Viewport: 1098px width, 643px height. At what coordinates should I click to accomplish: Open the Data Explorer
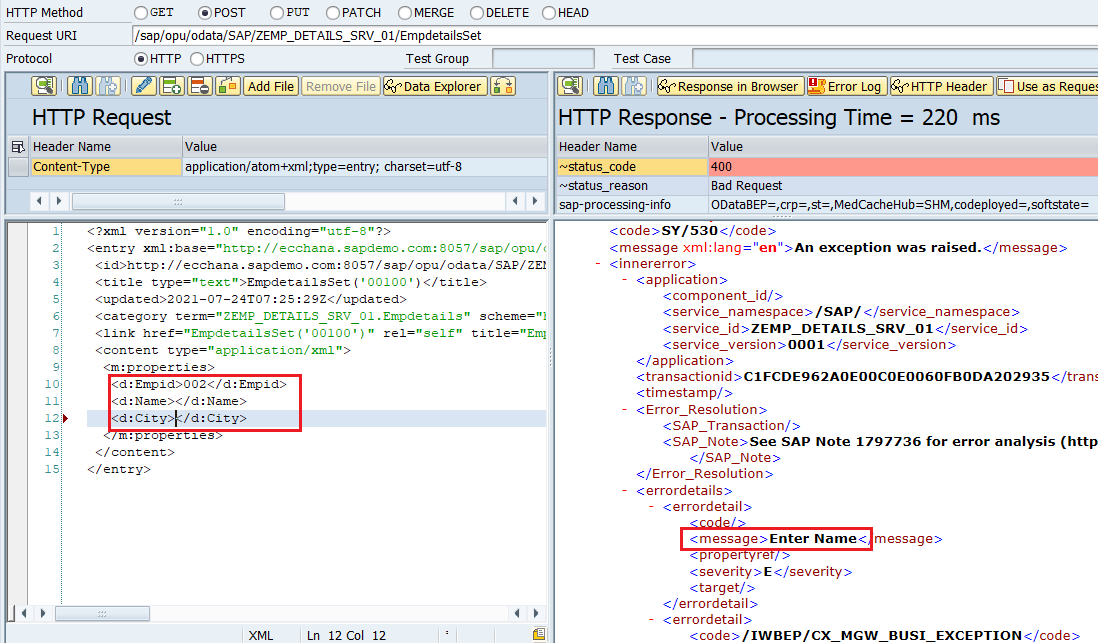434,85
